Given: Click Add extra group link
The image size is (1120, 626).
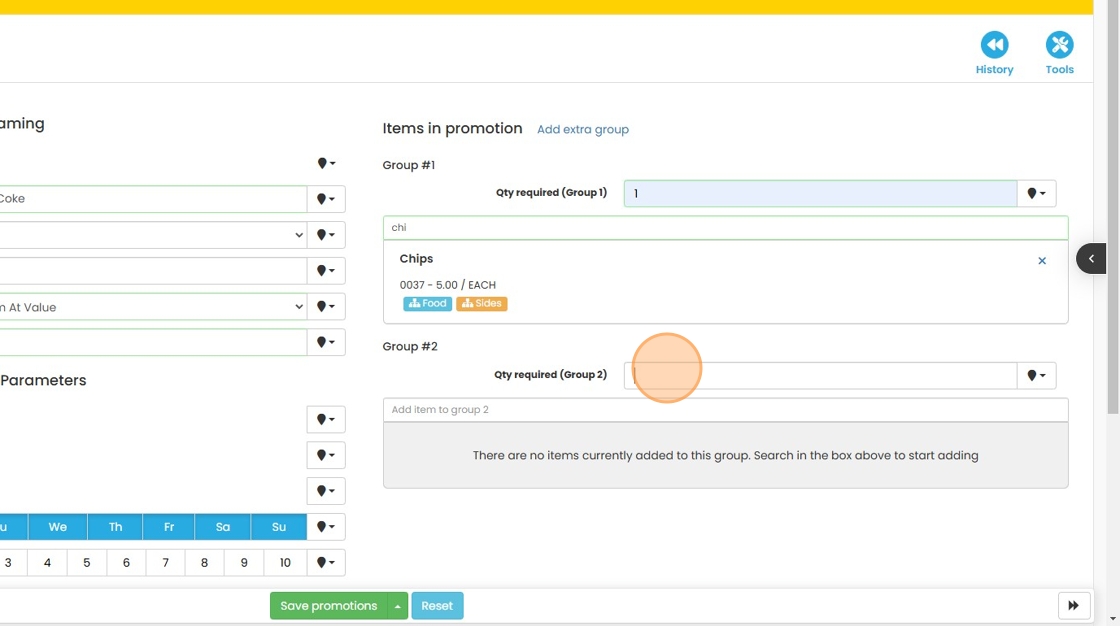Looking at the screenshot, I should pyautogui.click(x=583, y=130).
